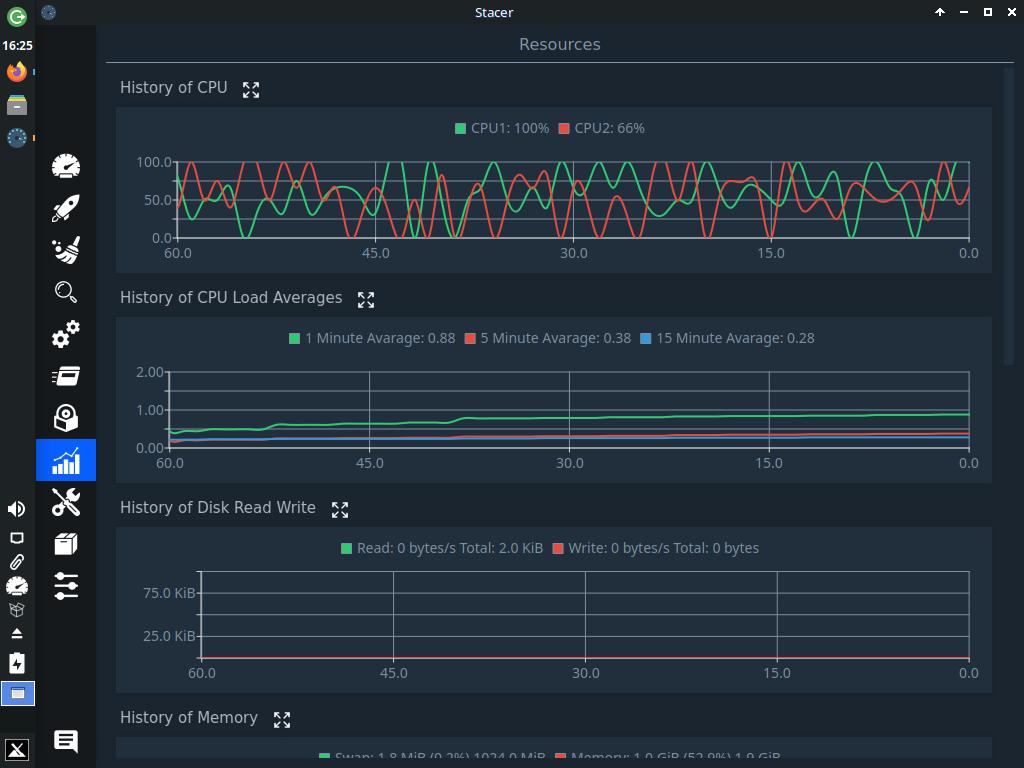
Task: Click the '2.00' load average axis label
Action: 150,372
